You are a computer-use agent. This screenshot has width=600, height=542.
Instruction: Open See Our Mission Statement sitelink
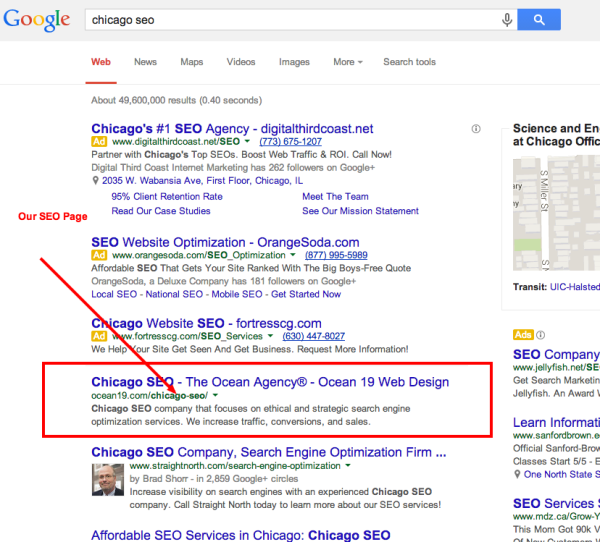point(360,211)
